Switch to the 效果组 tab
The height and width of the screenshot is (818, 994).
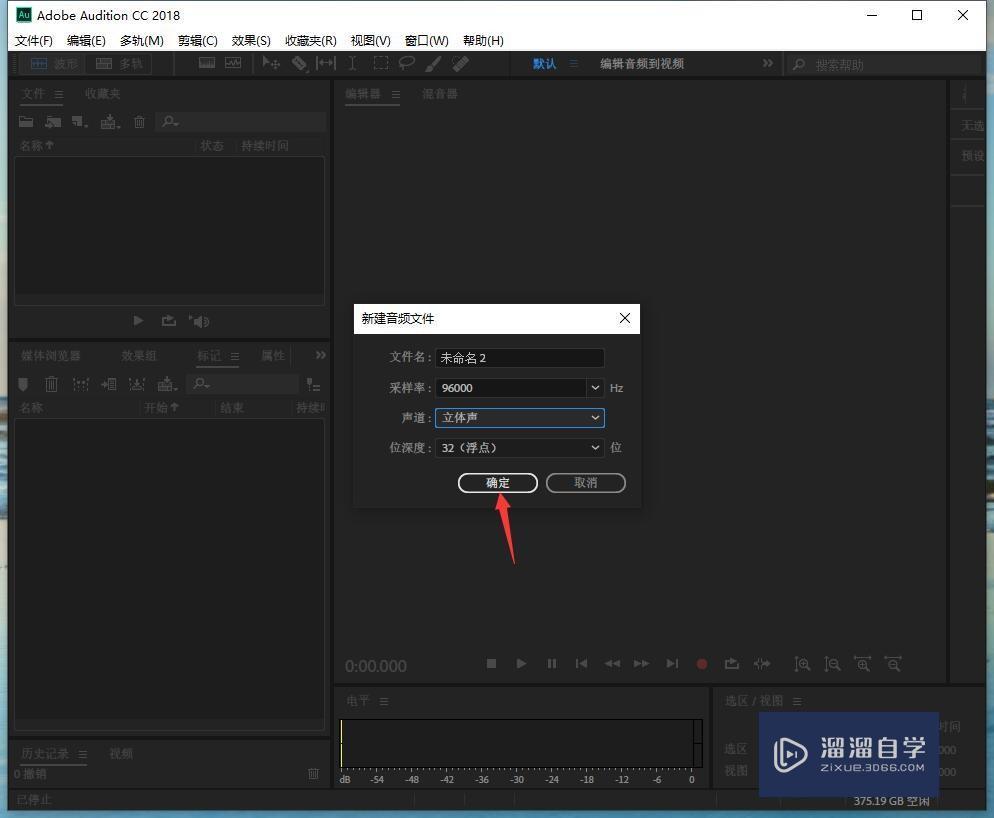[x=139, y=356]
